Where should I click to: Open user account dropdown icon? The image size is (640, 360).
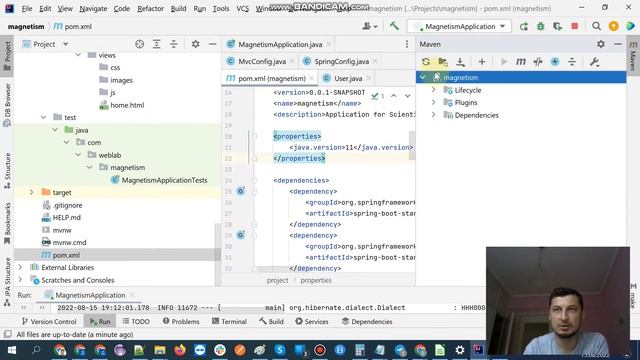point(370,26)
